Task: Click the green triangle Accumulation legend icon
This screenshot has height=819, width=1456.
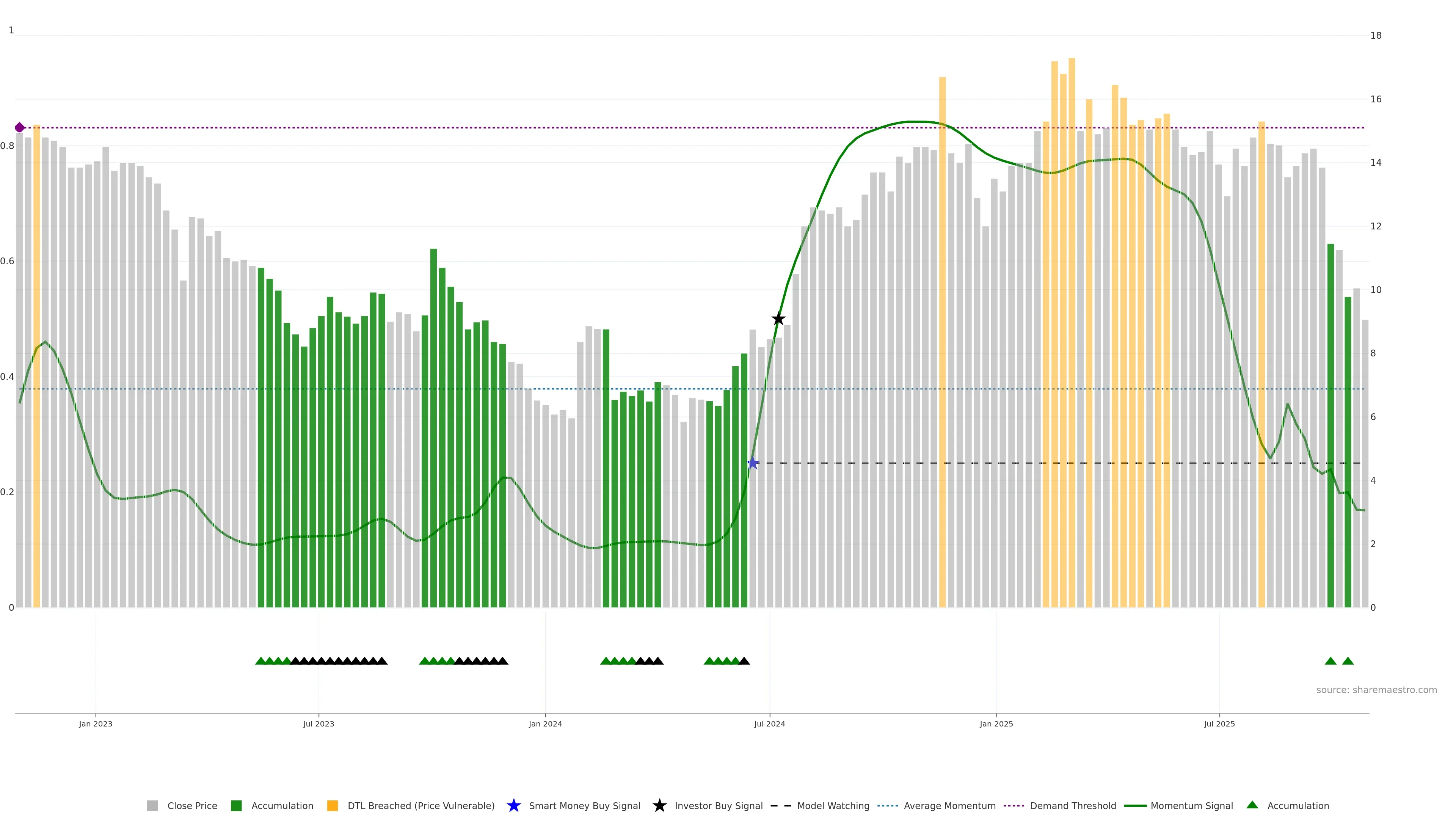Action: click(x=1252, y=805)
